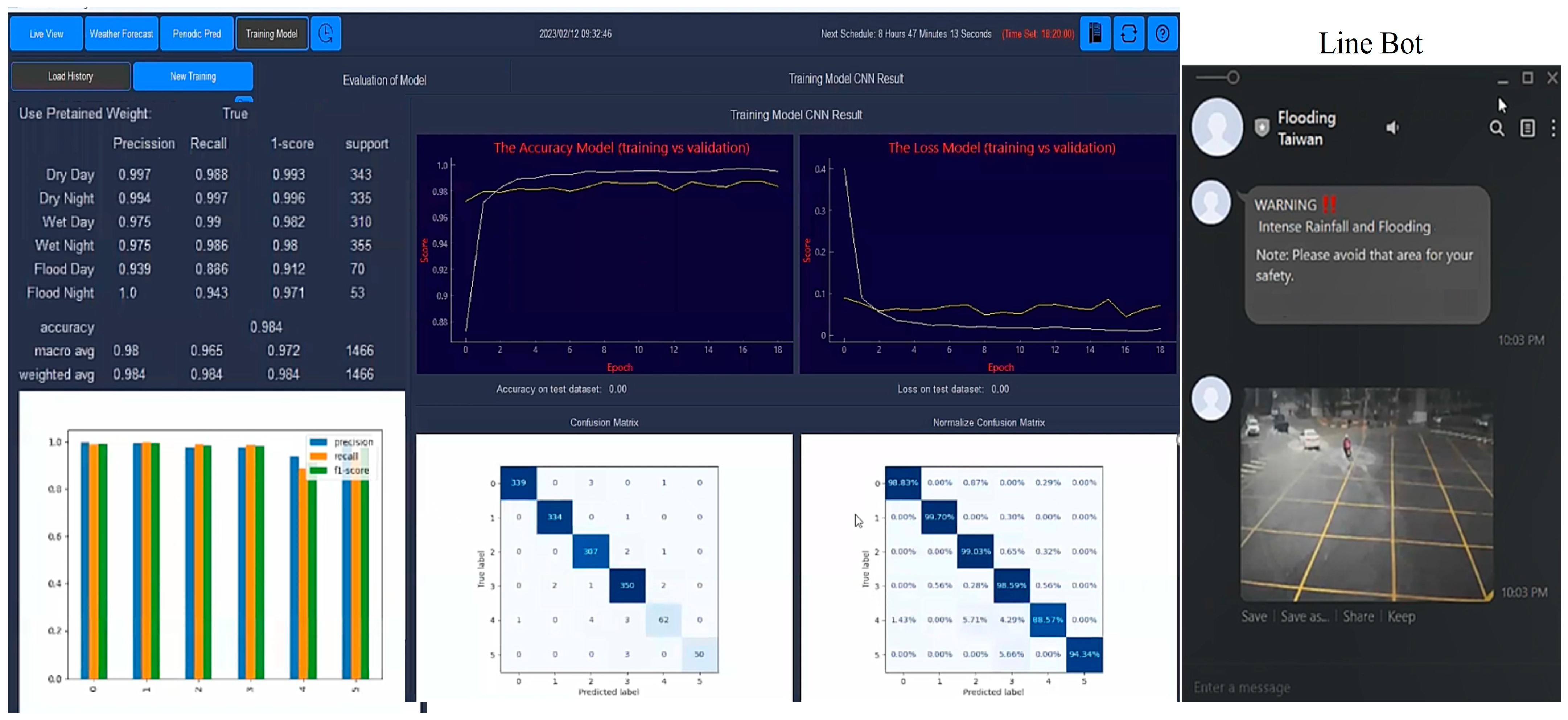
Task: Maximize the Line Bot window
Action: coord(1527,78)
